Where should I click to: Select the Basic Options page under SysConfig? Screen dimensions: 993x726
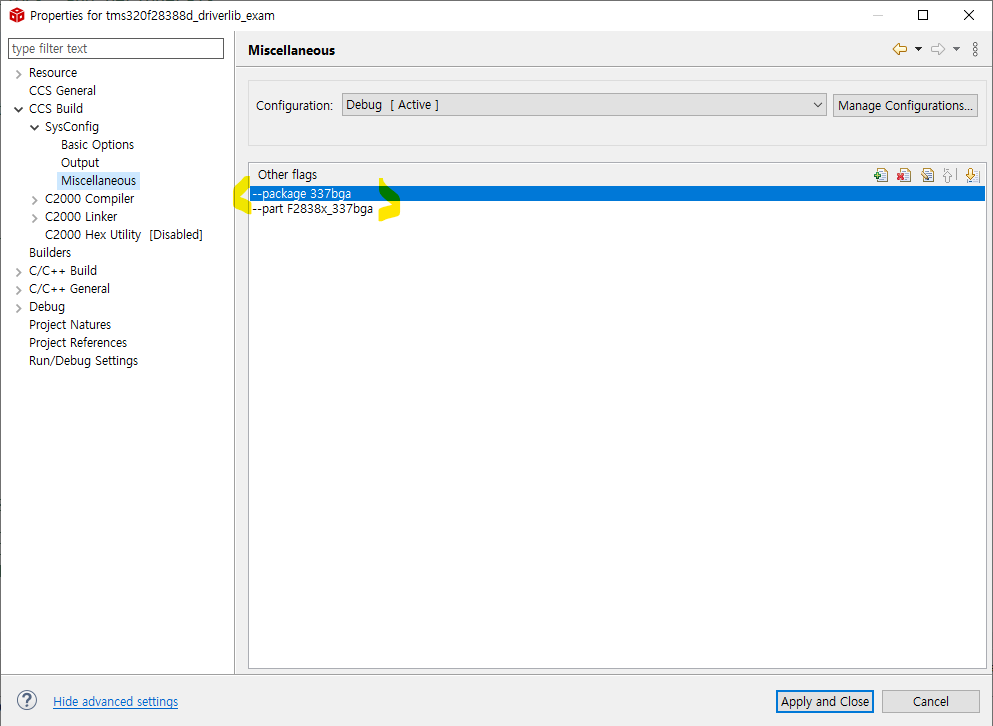tap(96, 144)
